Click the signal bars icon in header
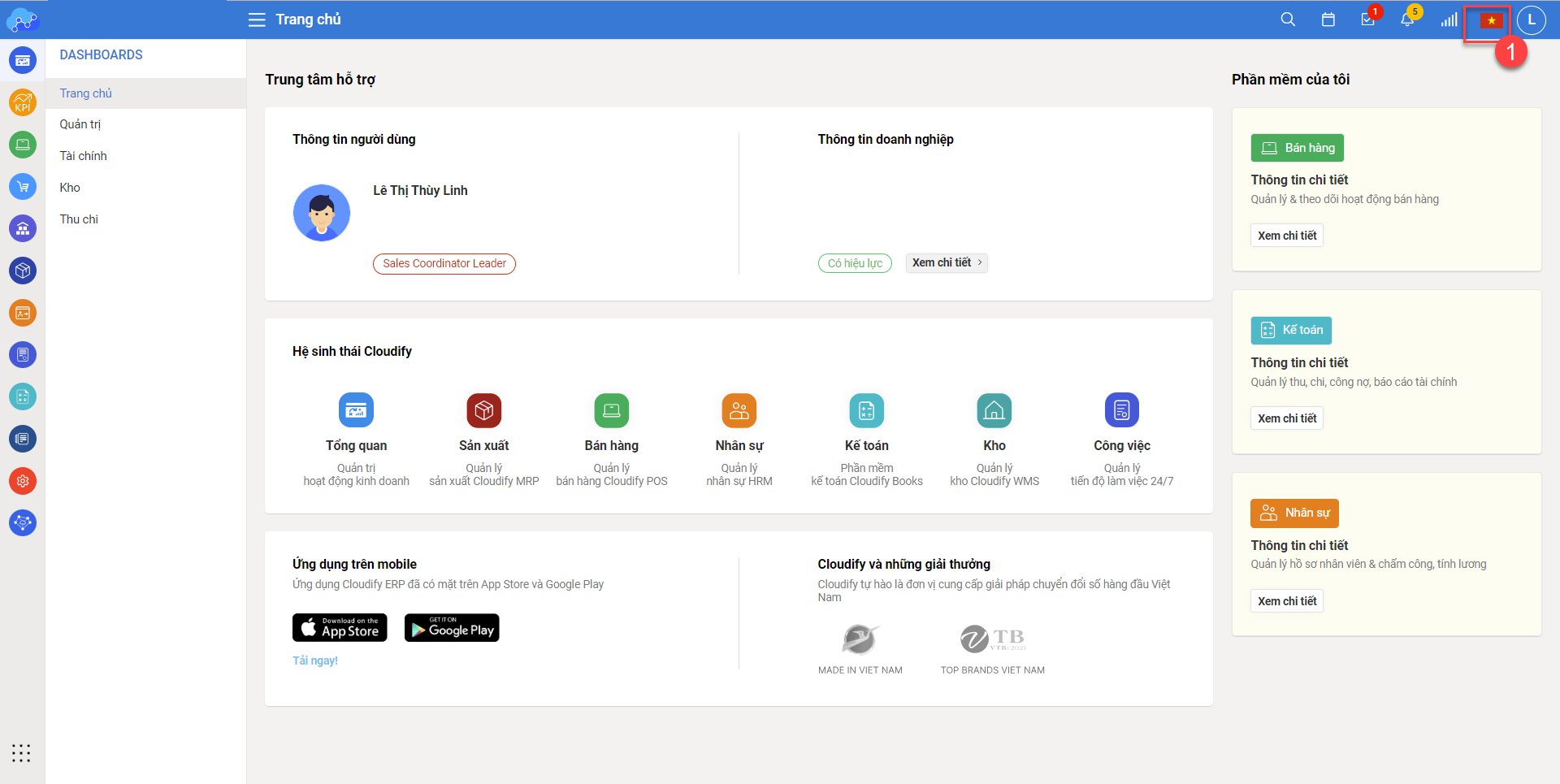 point(1449,19)
